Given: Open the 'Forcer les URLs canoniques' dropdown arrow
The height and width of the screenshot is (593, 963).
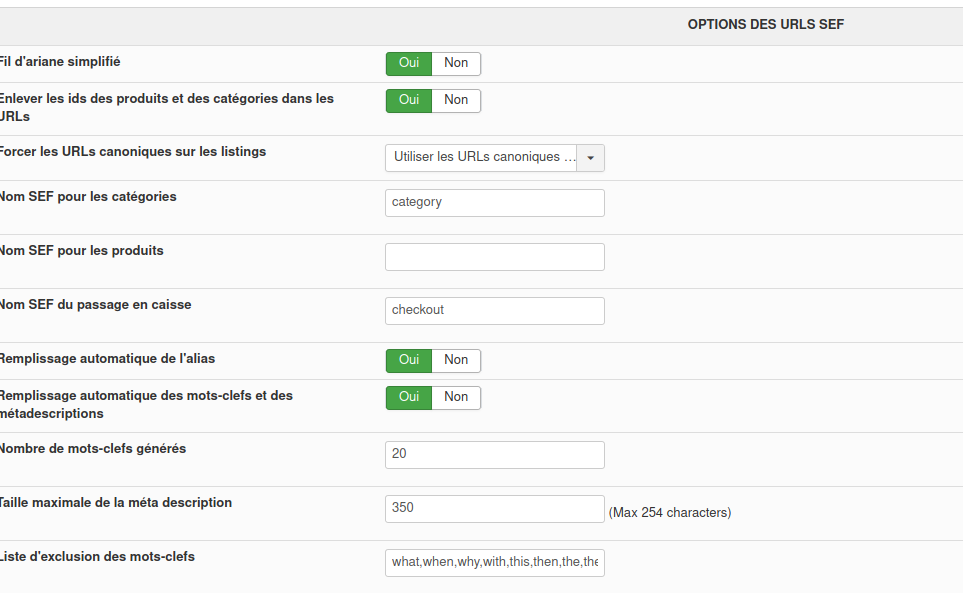Looking at the screenshot, I should point(590,158).
